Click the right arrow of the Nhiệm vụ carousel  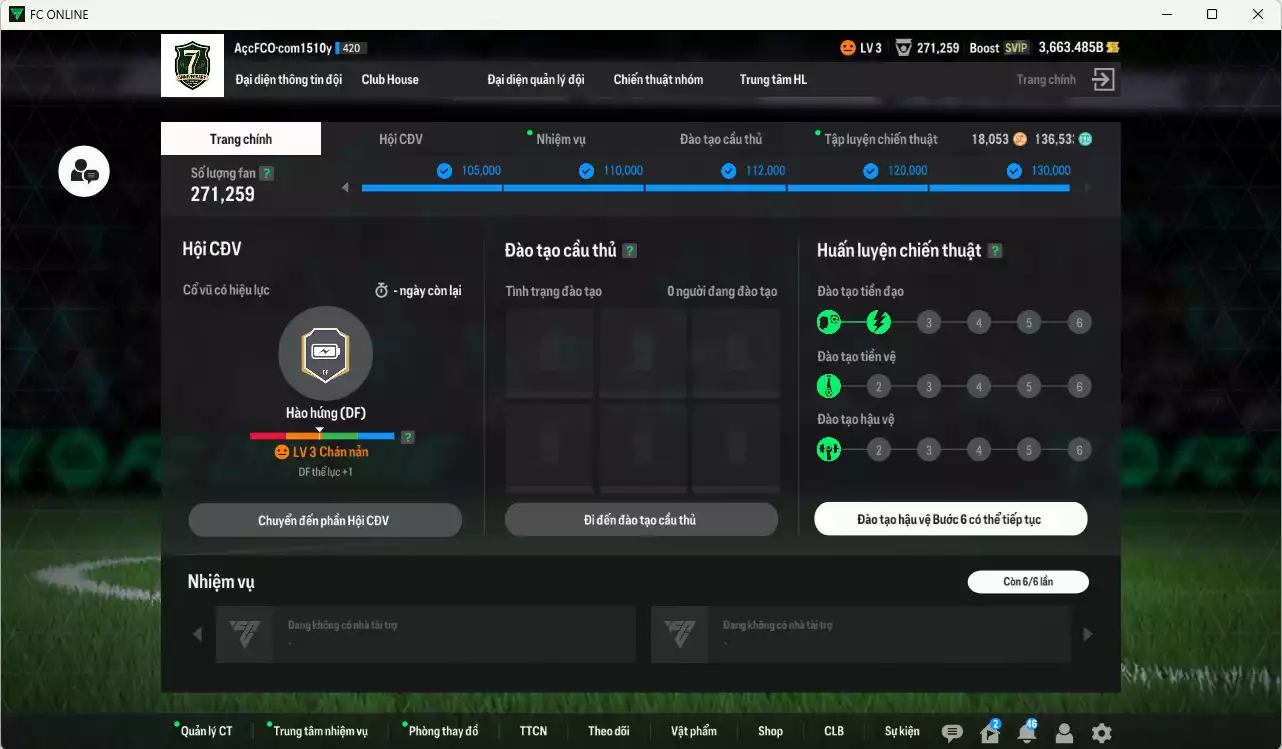[x=1087, y=633]
